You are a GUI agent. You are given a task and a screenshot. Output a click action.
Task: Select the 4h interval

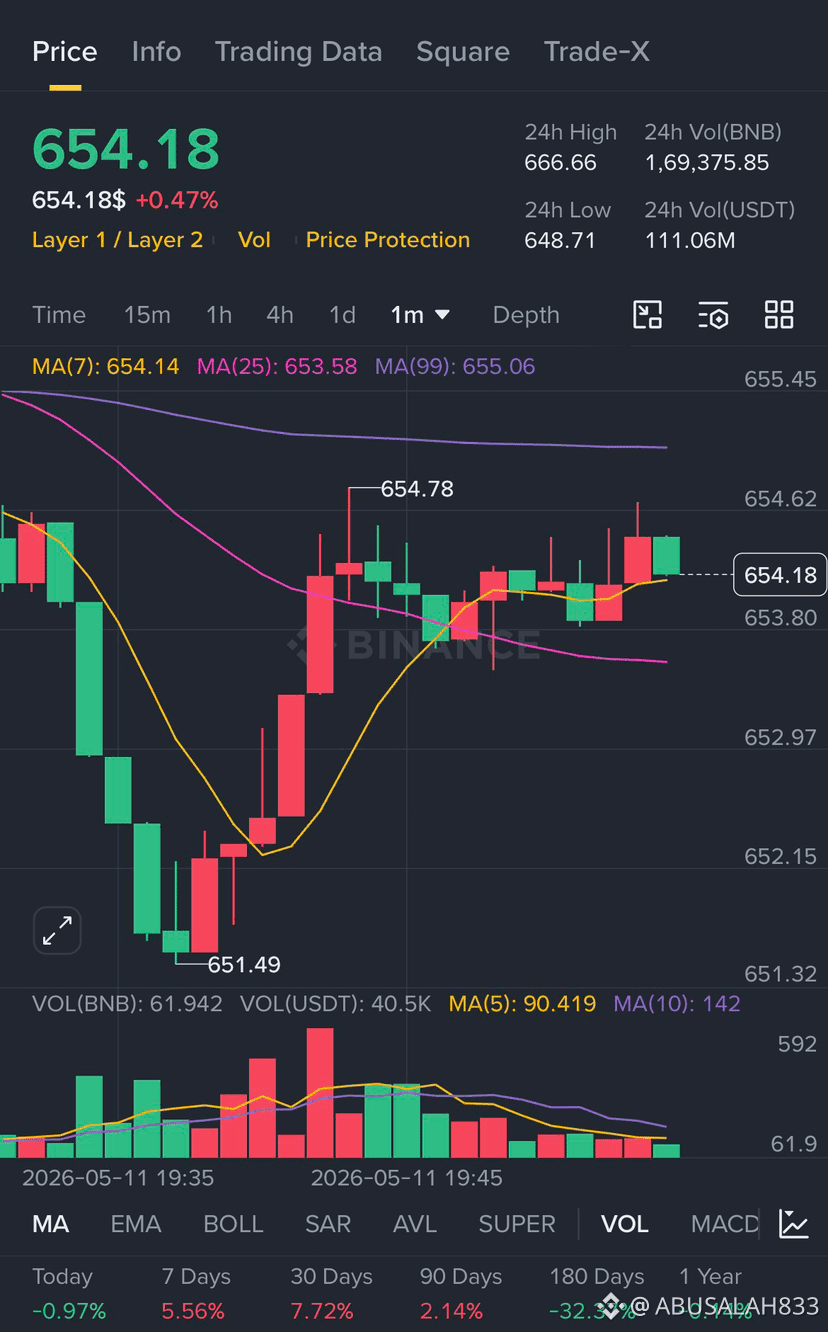pyautogui.click(x=280, y=315)
